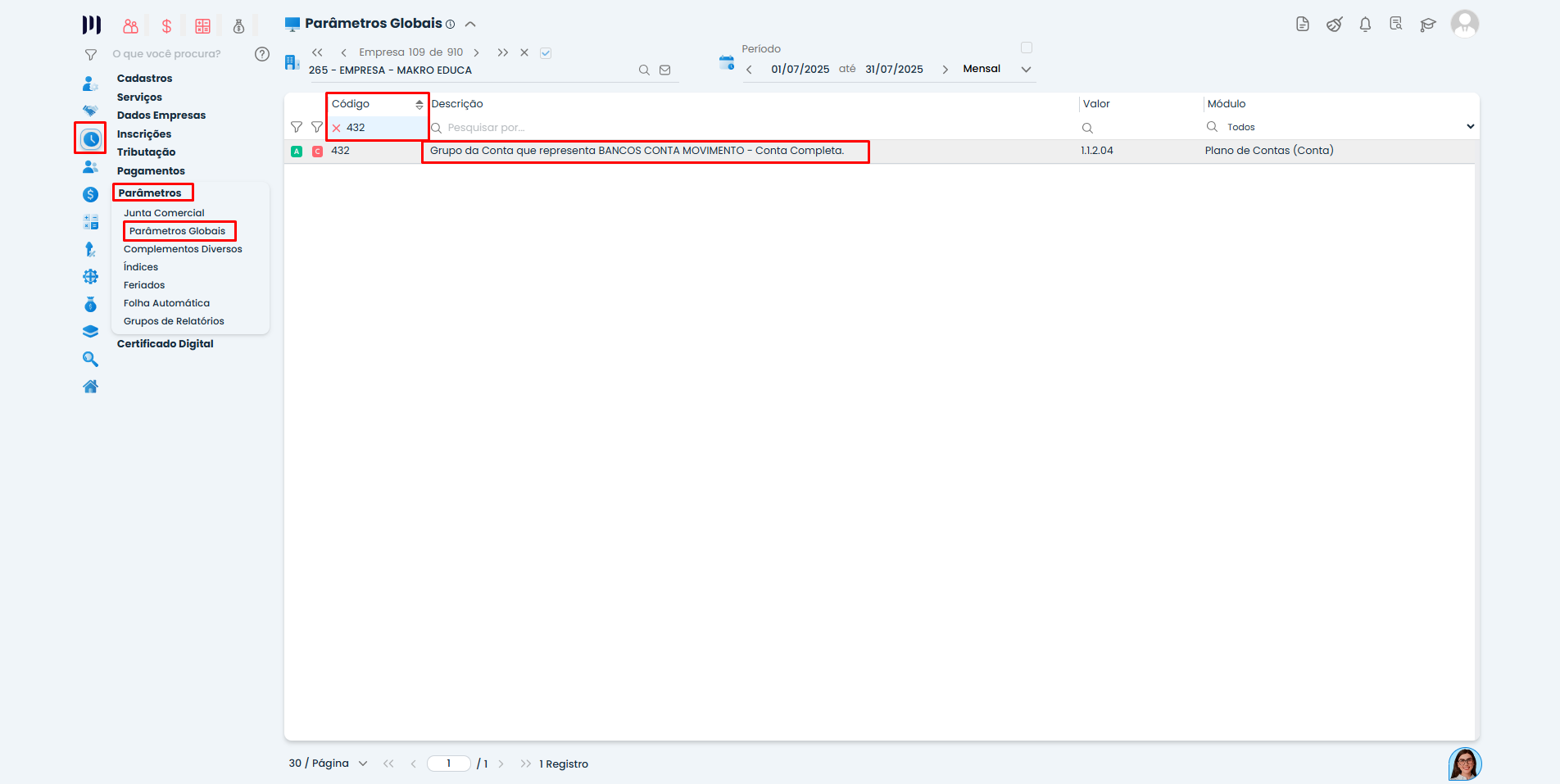This screenshot has height=784, width=1560.
Task: Click the envelope icon beside company name
Action: coord(665,70)
